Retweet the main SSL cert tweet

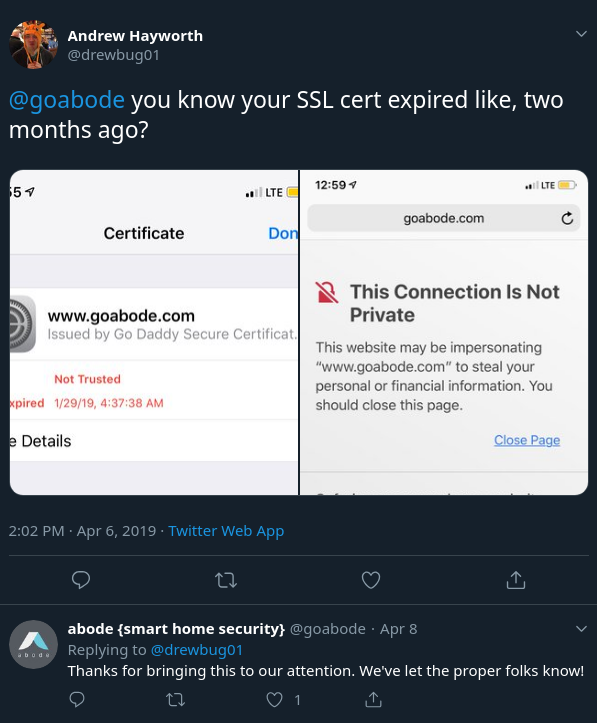click(x=226, y=580)
